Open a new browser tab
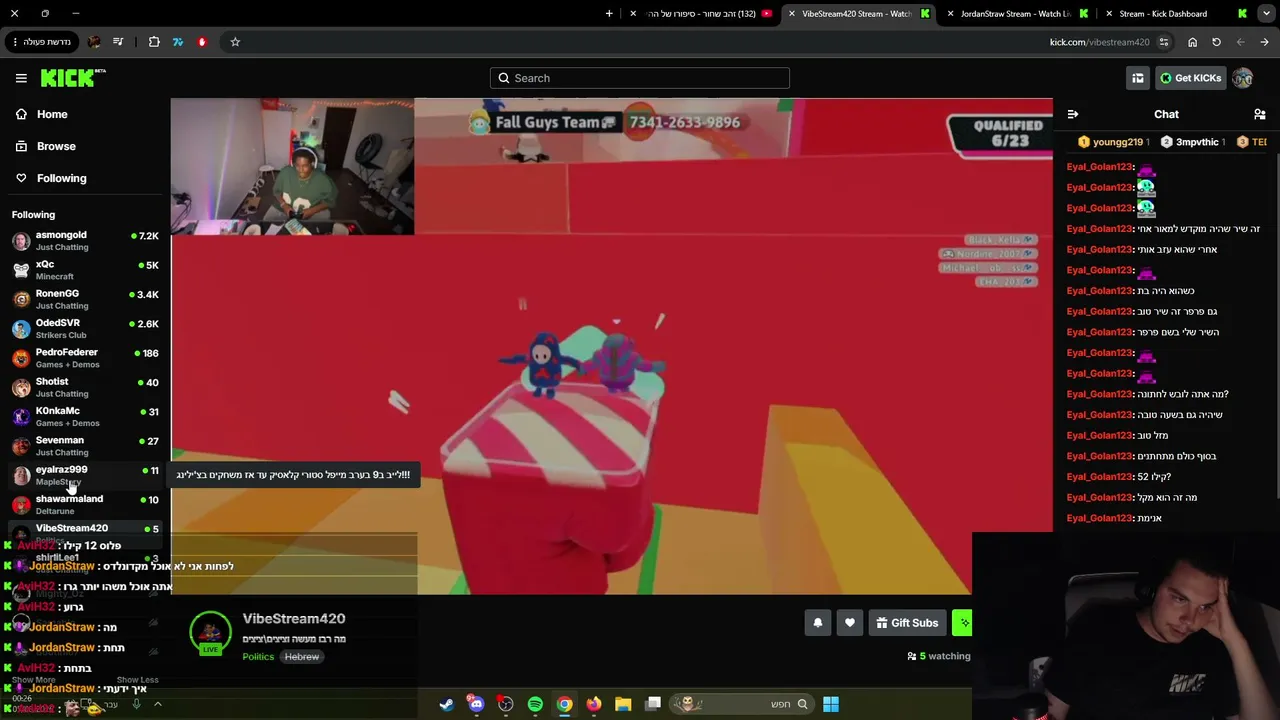 pyautogui.click(x=609, y=14)
